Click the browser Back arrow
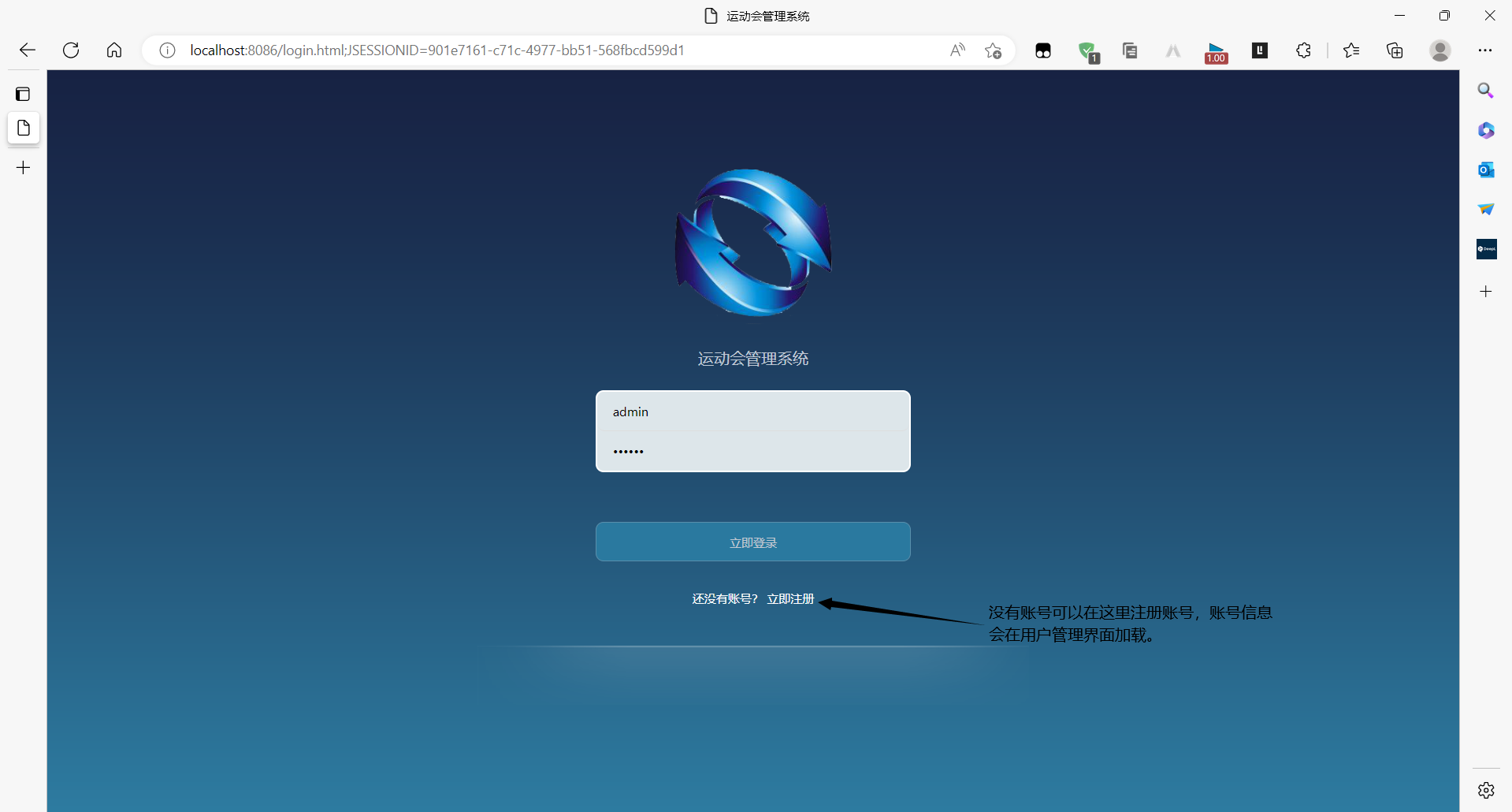This screenshot has height=812, width=1512. pos(28,50)
